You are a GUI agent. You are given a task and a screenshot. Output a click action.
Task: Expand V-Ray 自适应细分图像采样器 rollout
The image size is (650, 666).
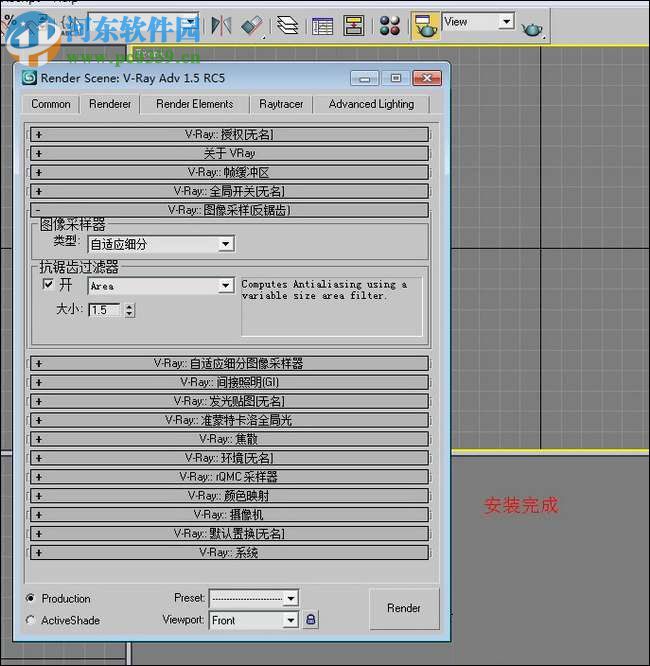tap(229, 364)
